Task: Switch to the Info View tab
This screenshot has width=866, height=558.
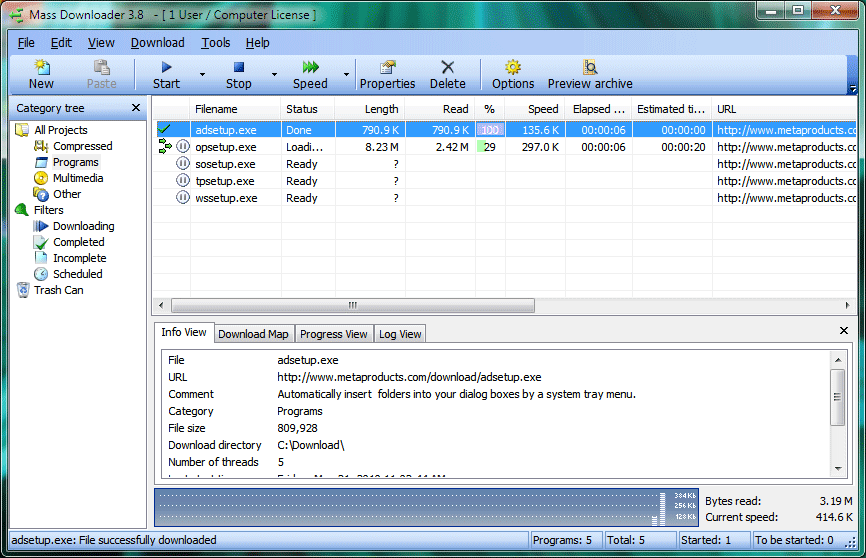Action: pyautogui.click(x=184, y=333)
